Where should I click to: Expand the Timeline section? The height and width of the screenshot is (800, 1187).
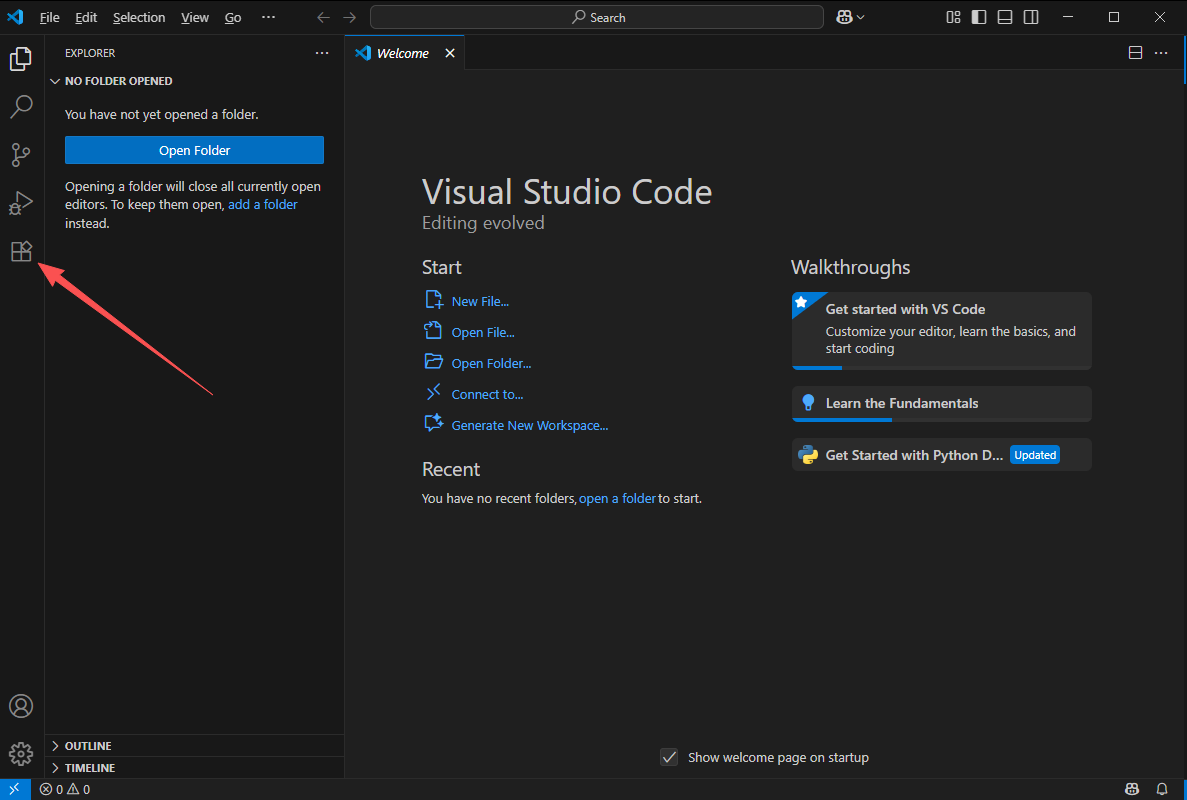(90, 768)
